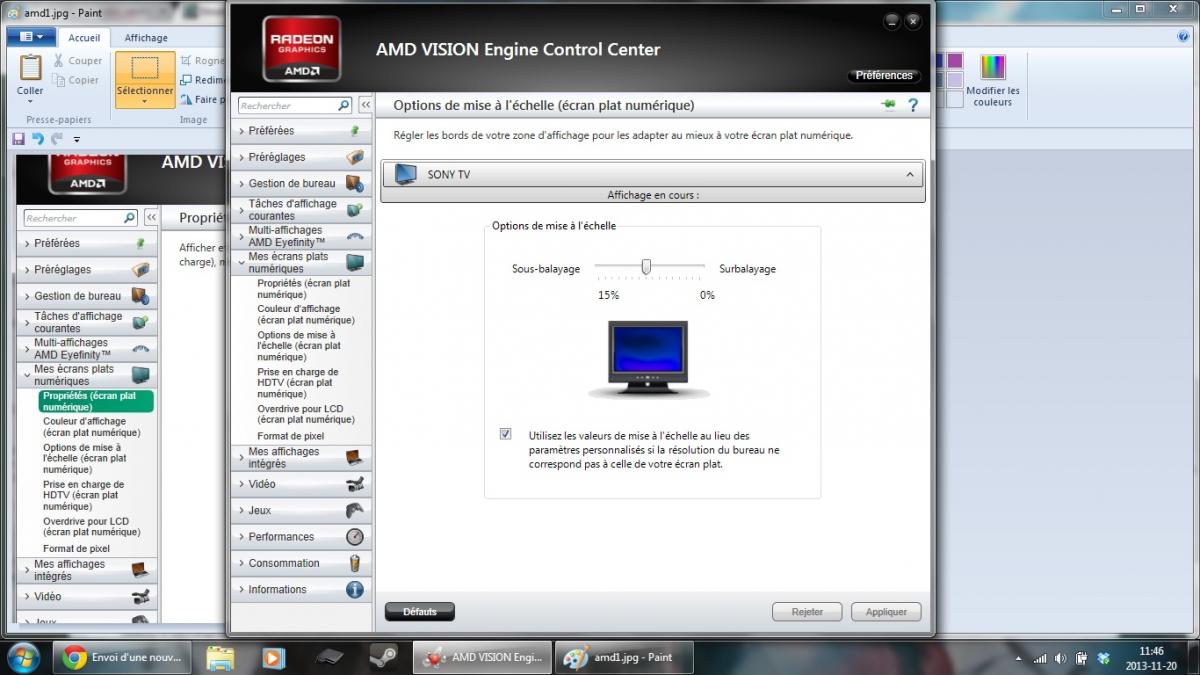Viewport: 1200px width, 675px height.
Task: Undo using Paint quick access arrow
Action: pos(38,139)
